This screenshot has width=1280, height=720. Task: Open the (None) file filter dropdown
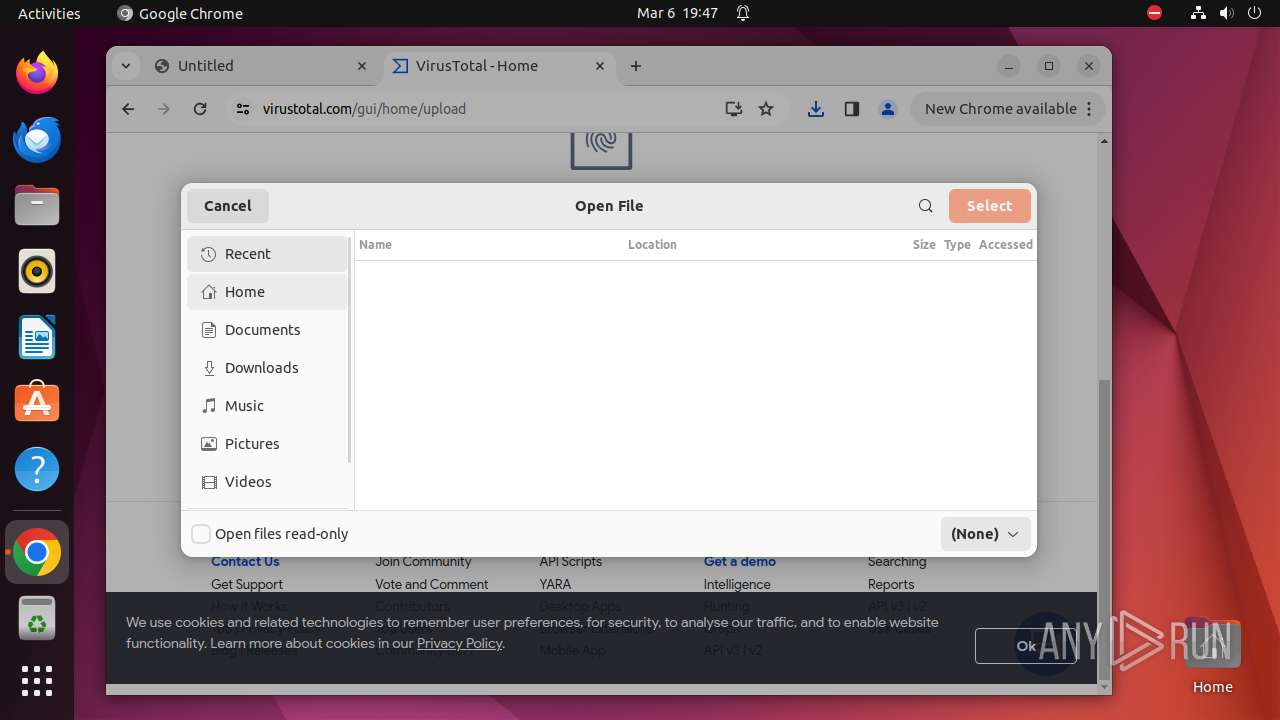(985, 534)
